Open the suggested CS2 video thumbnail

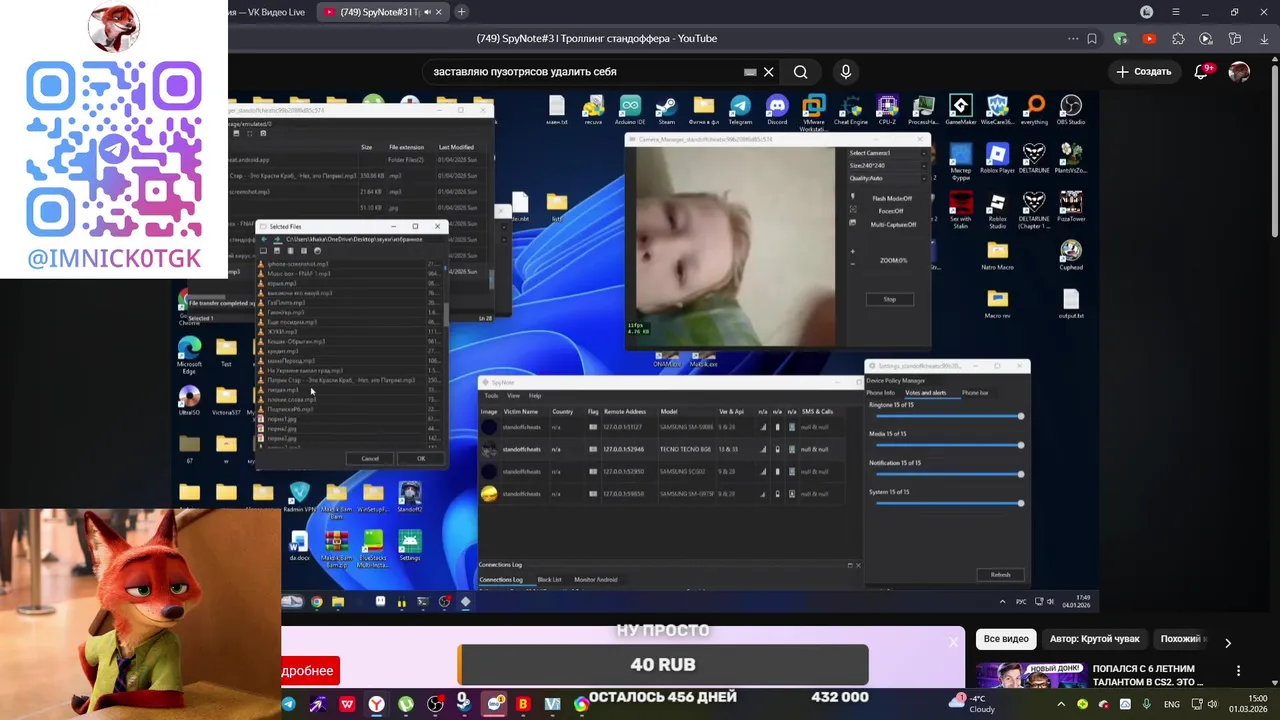1031,677
